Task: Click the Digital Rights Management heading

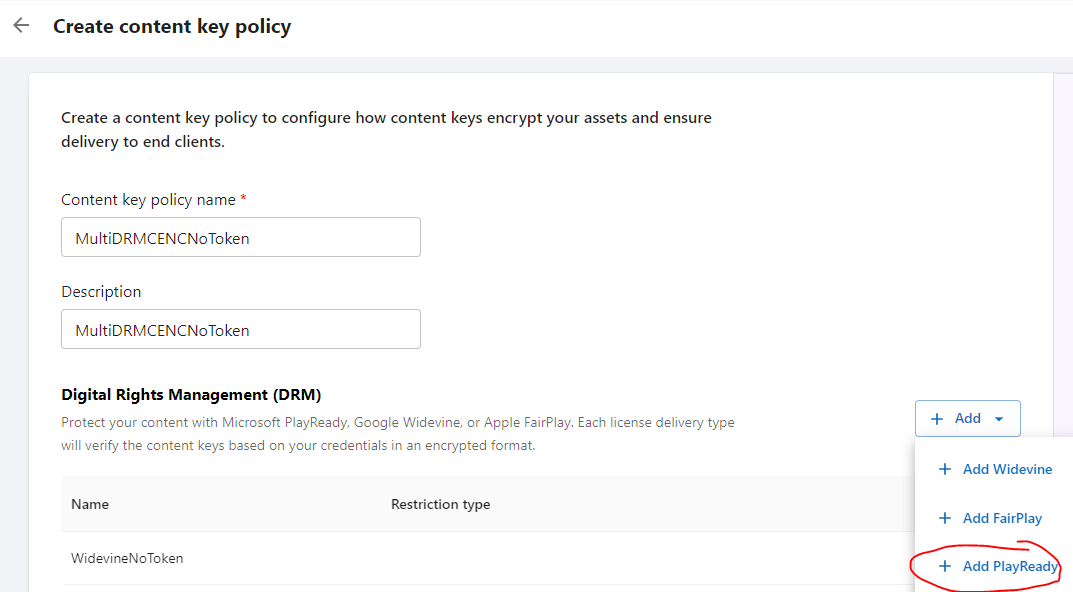Action: pyautogui.click(x=191, y=395)
